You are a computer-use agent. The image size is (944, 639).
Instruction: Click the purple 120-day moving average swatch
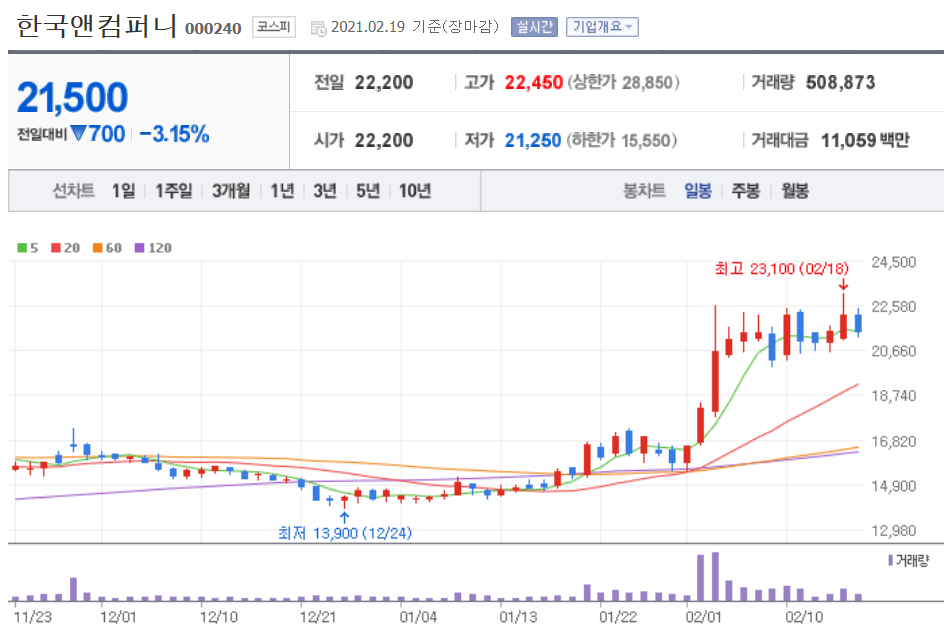click(140, 248)
